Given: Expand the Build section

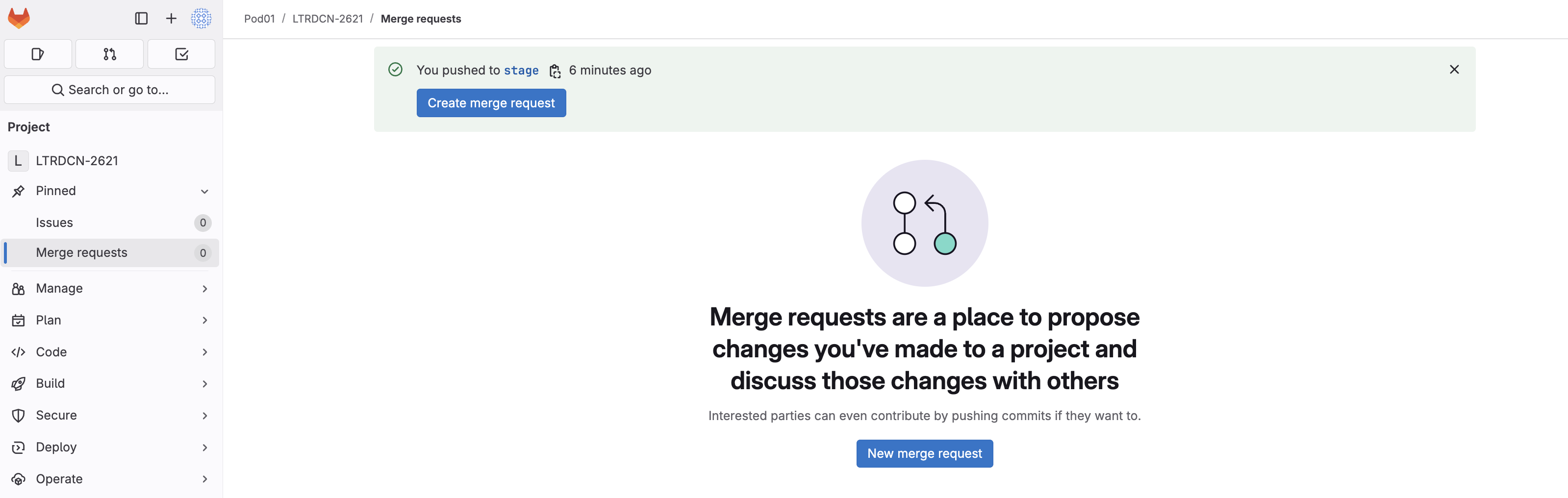Looking at the screenshot, I should point(50,383).
